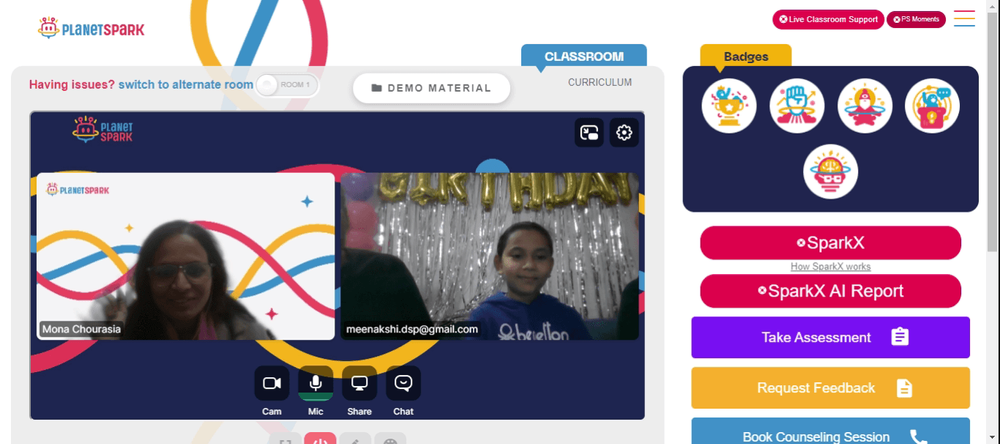Click the trophy badge icon
This screenshot has width=1000, height=444.
click(x=729, y=106)
